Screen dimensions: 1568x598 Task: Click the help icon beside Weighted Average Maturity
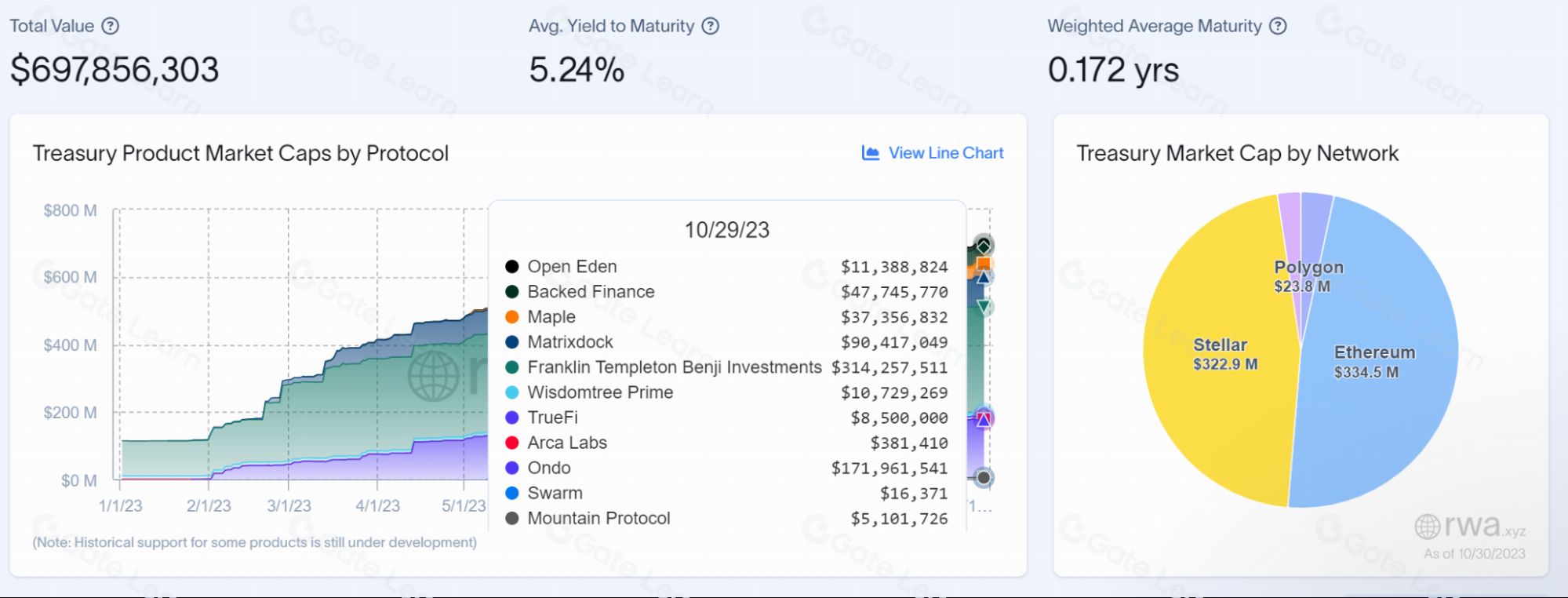tap(1278, 26)
